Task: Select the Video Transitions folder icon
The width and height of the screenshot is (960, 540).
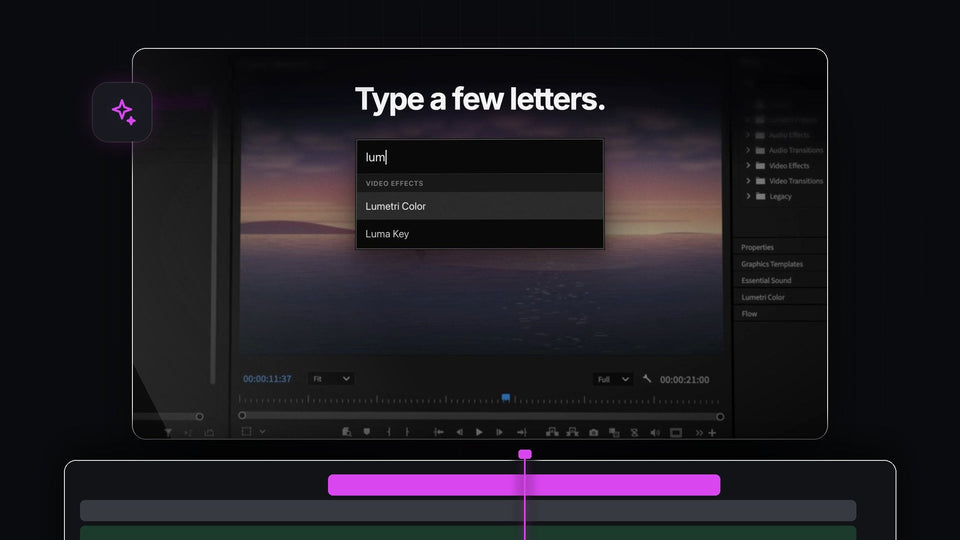Action: click(760, 181)
